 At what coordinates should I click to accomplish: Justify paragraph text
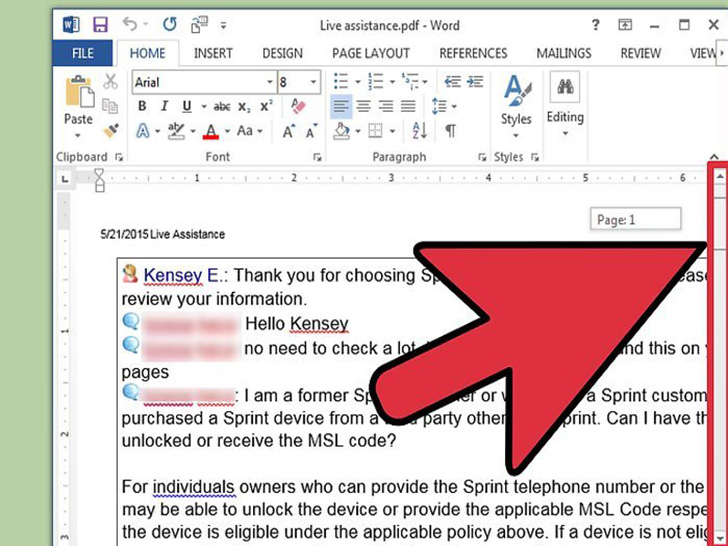(x=408, y=107)
